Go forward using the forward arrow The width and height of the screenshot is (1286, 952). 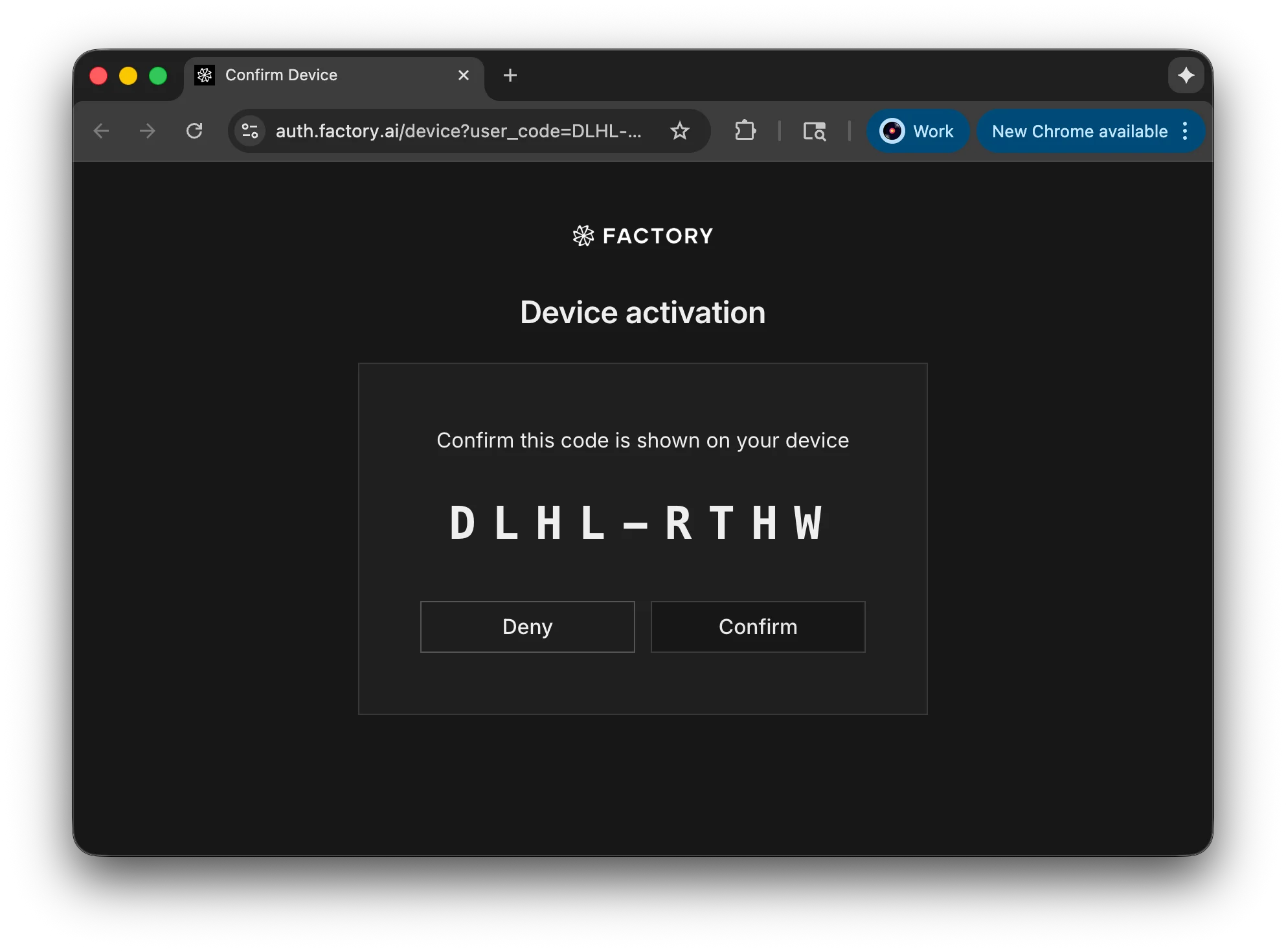(x=148, y=131)
